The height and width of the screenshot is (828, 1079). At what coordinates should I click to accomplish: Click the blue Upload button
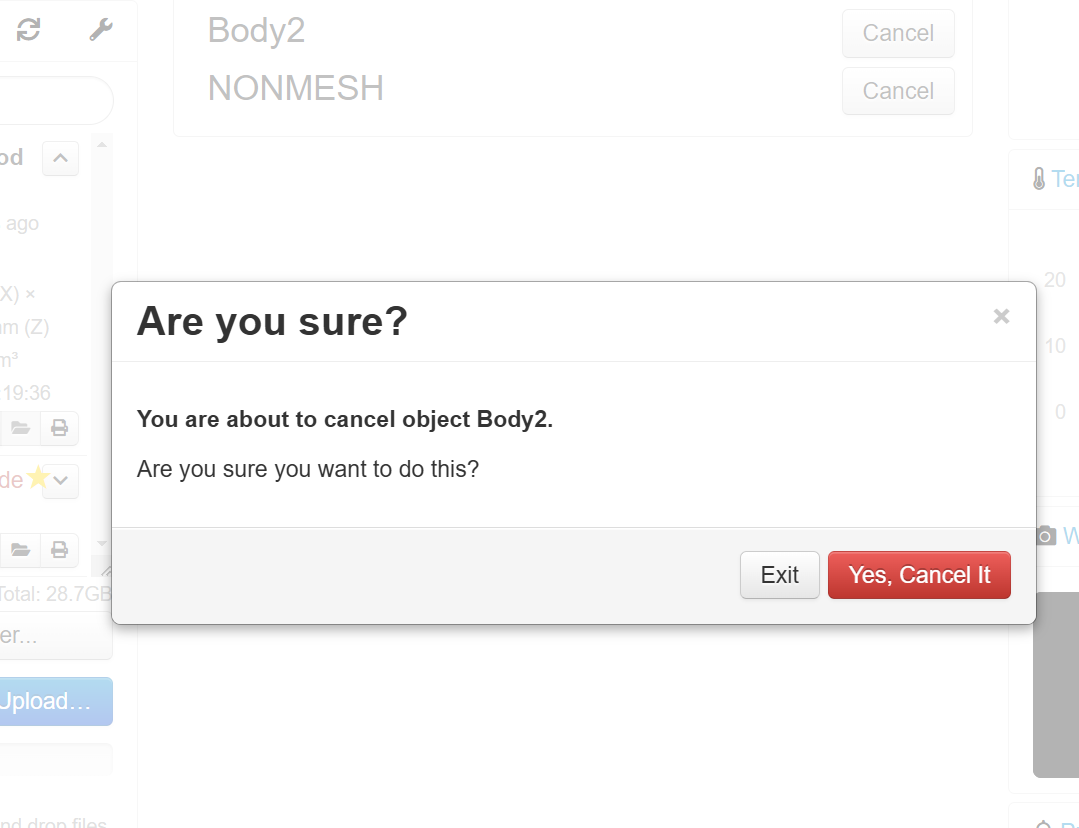click(x=55, y=701)
